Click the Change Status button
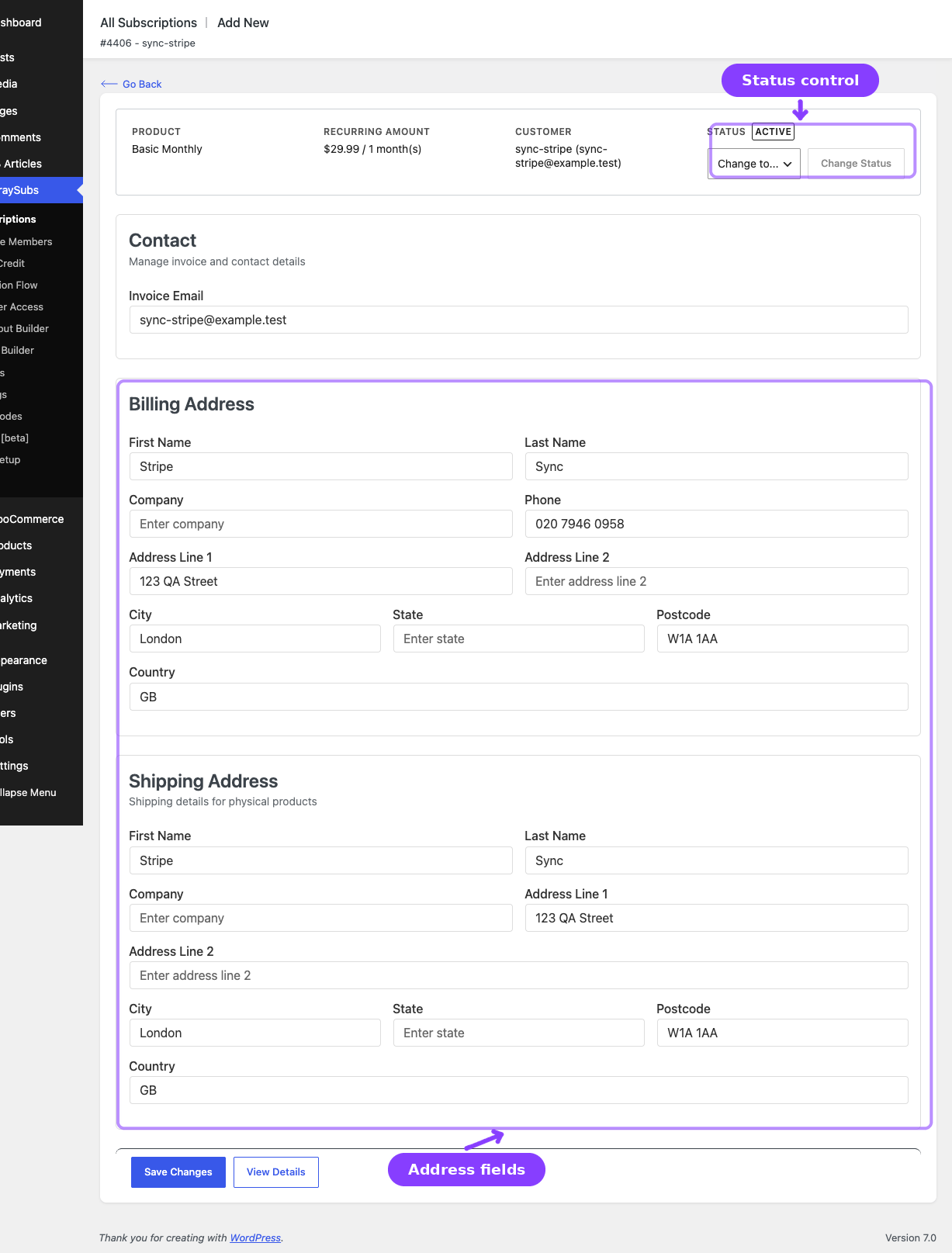Viewport: 952px width, 1253px height. tap(856, 164)
